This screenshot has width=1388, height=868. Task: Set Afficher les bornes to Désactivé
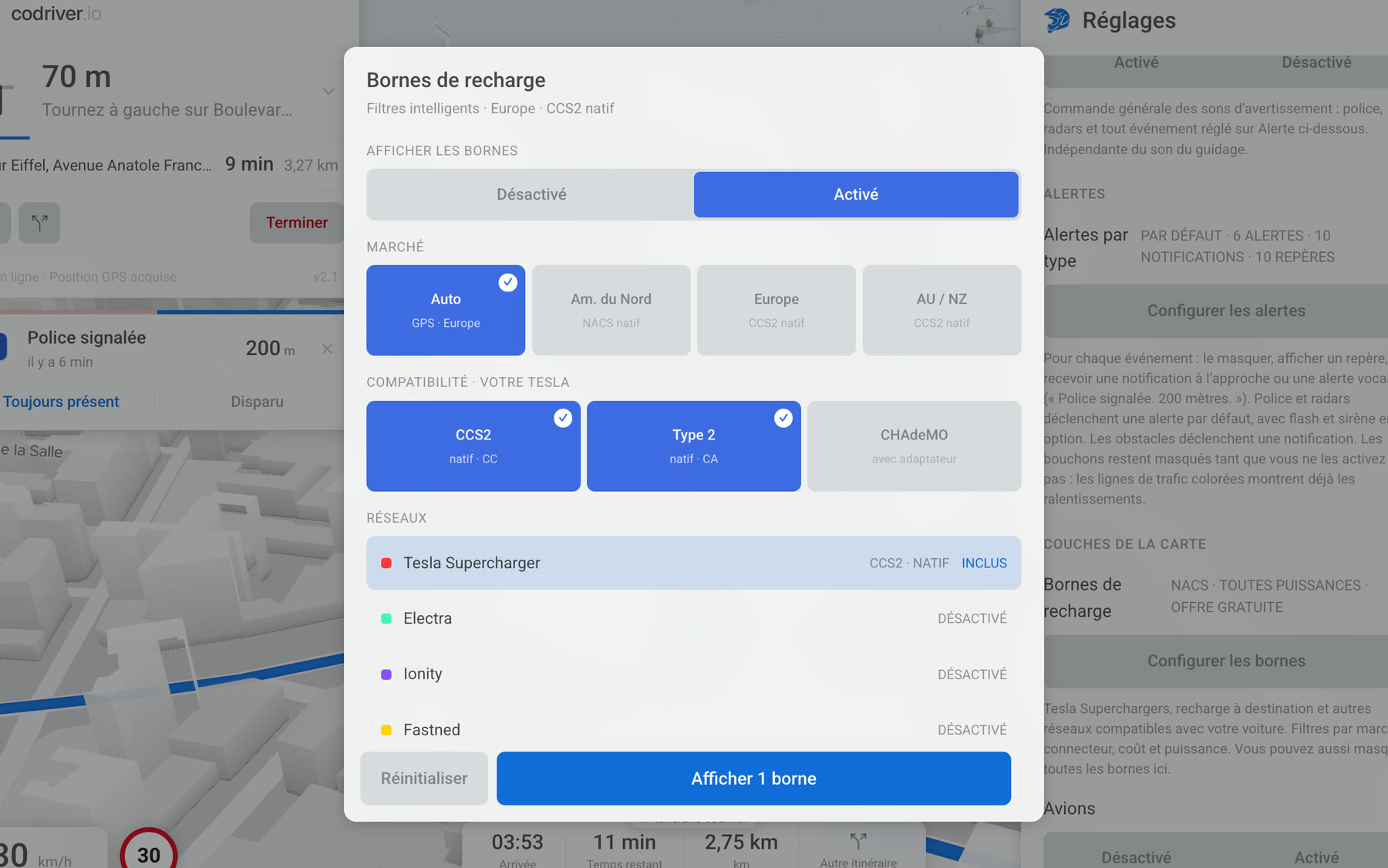(x=531, y=194)
